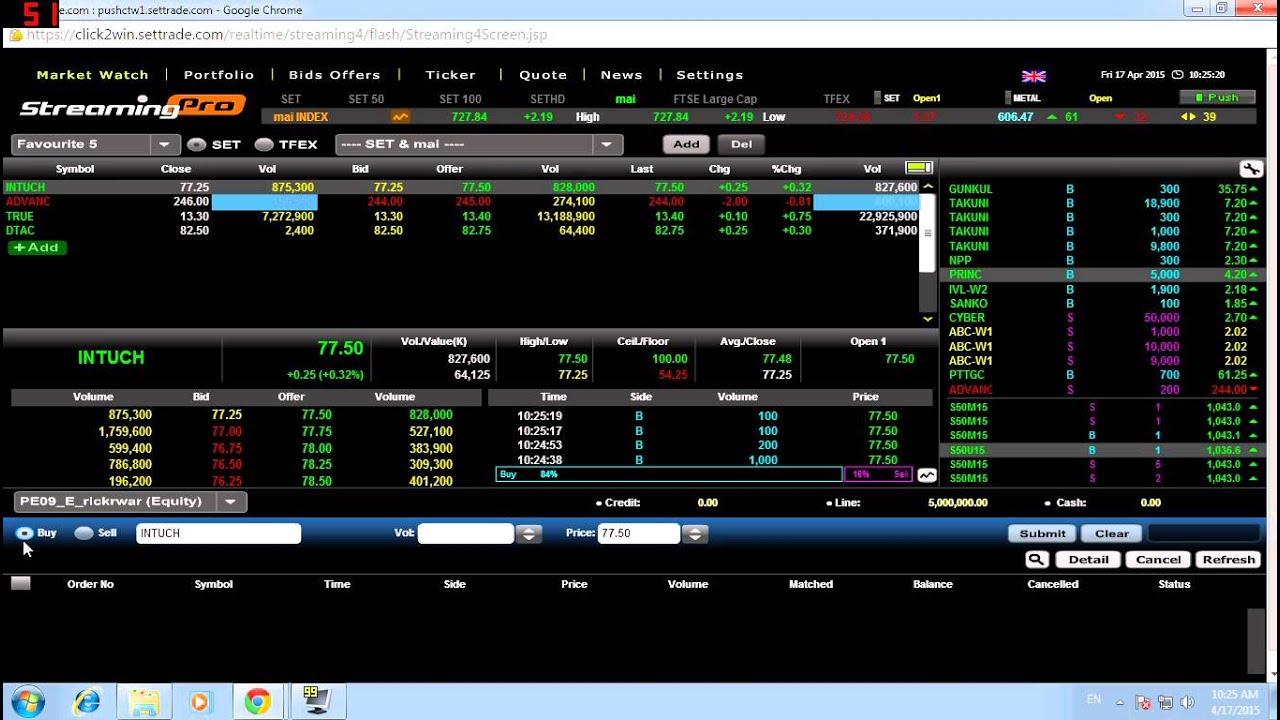This screenshot has width=1280, height=720.
Task: Click the PRINC ticker entry
Action: point(1104,275)
